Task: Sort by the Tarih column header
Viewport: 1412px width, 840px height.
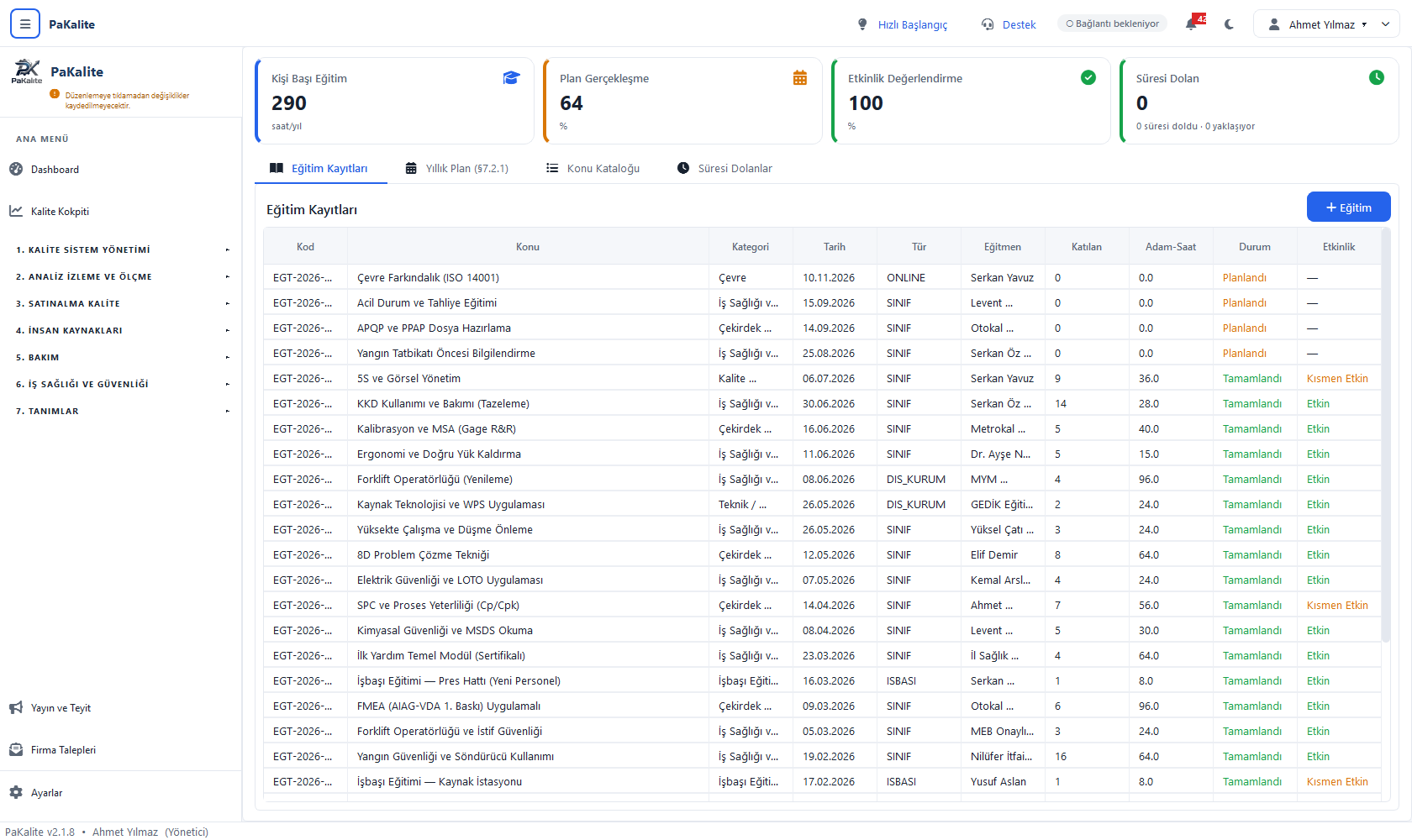Action: click(x=835, y=246)
